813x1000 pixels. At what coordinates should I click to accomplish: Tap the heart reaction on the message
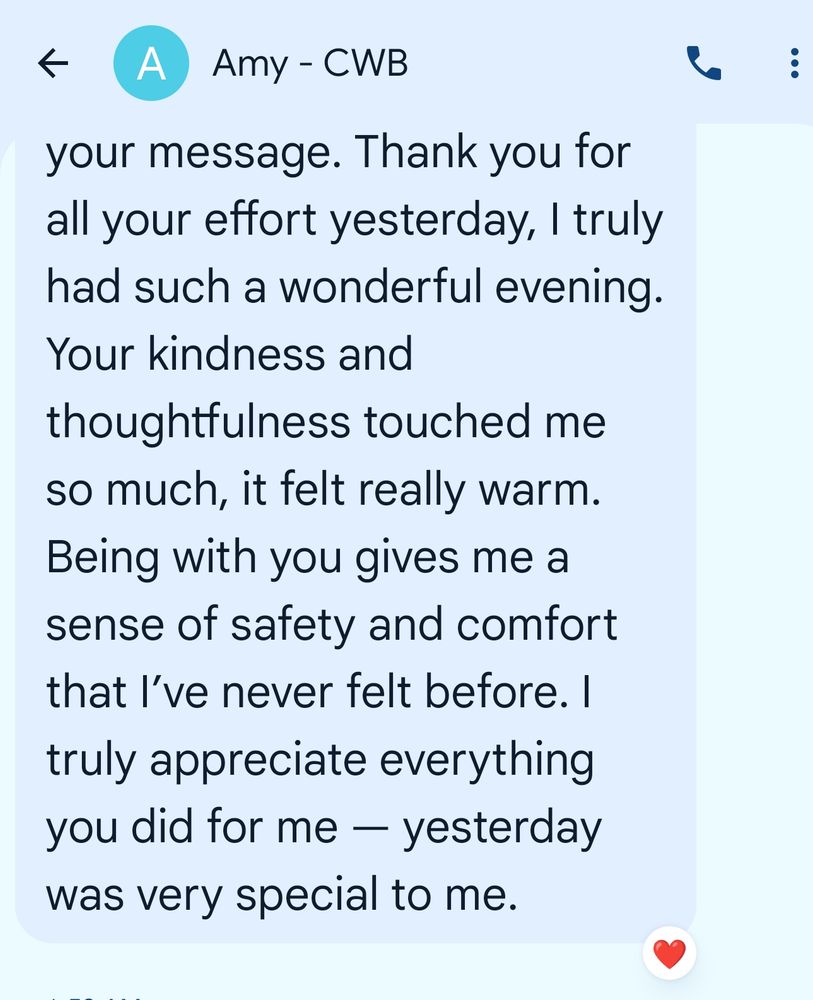click(669, 954)
